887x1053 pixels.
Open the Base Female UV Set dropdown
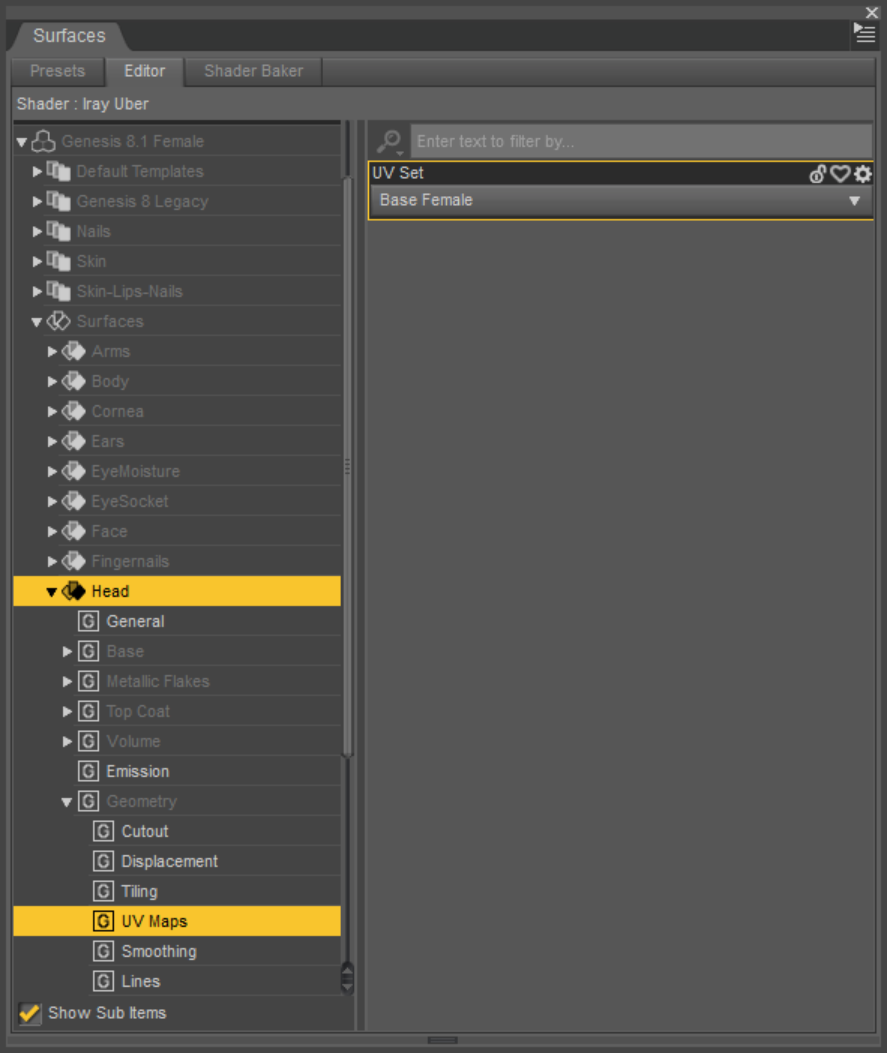(620, 201)
